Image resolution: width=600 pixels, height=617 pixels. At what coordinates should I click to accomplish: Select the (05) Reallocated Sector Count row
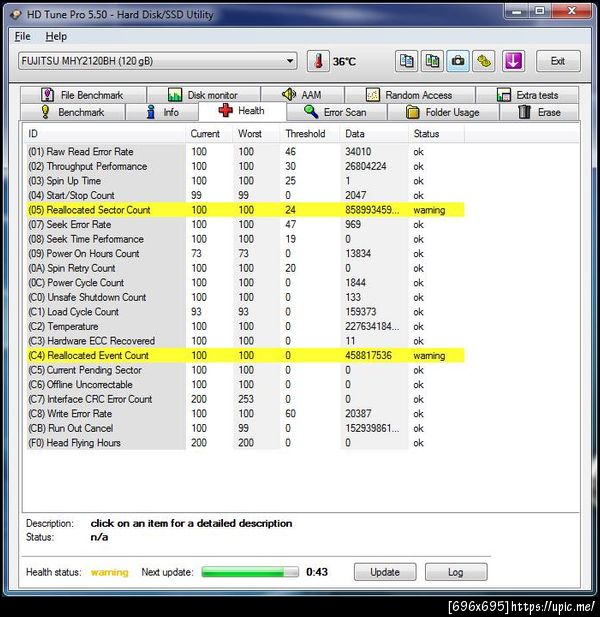246,210
